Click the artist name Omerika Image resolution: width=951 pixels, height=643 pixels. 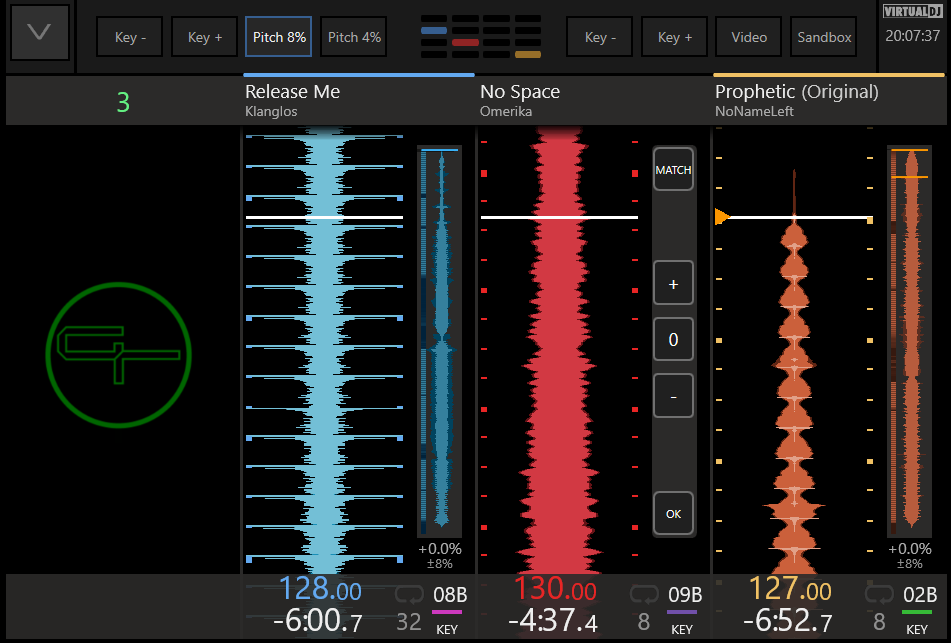tap(506, 112)
